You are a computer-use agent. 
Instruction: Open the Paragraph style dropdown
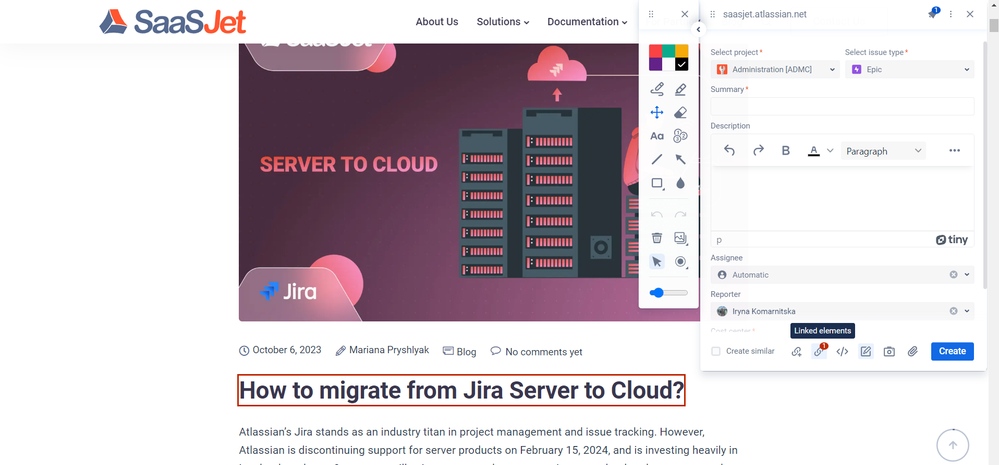click(883, 151)
